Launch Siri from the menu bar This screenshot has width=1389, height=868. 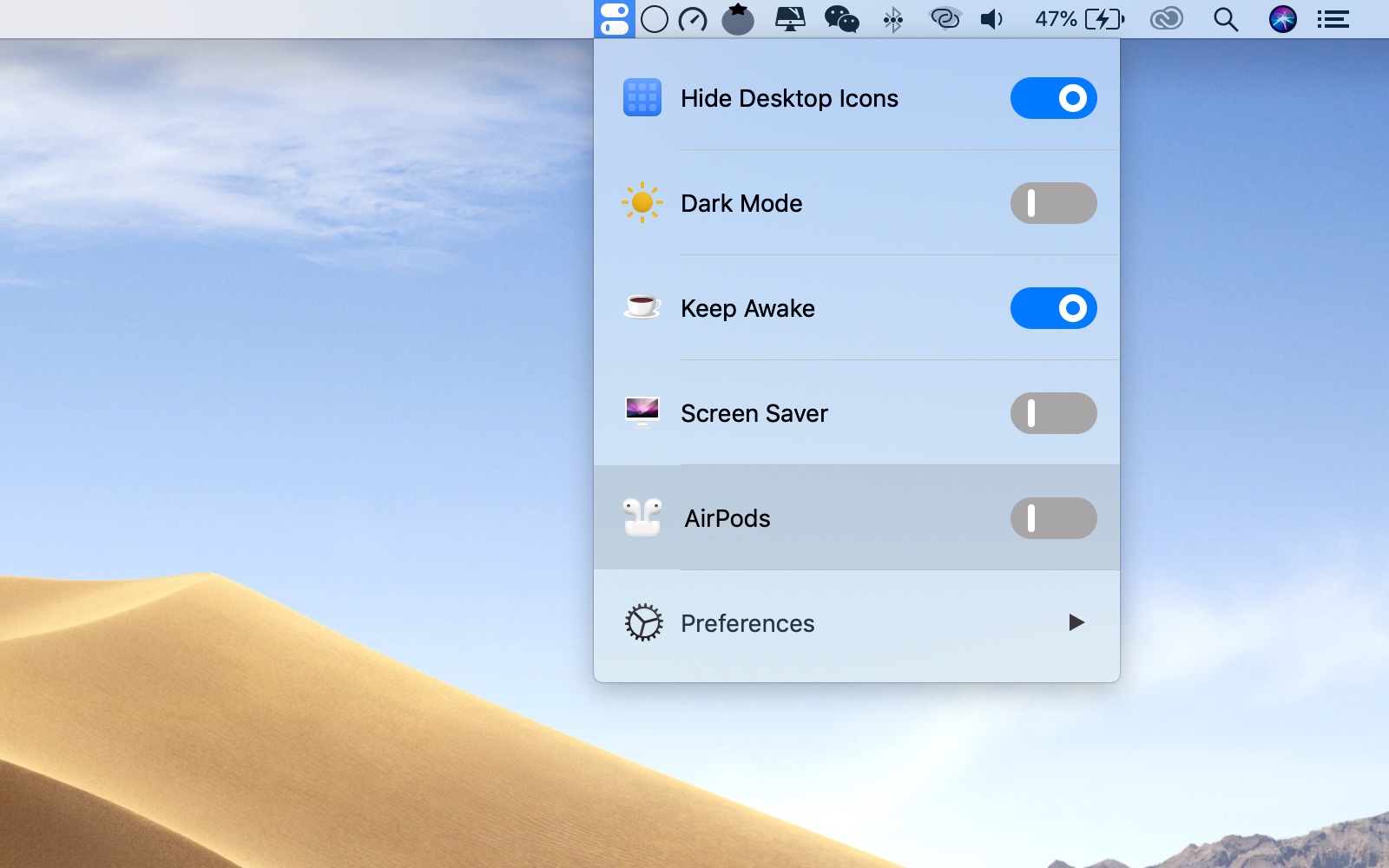(x=1282, y=19)
